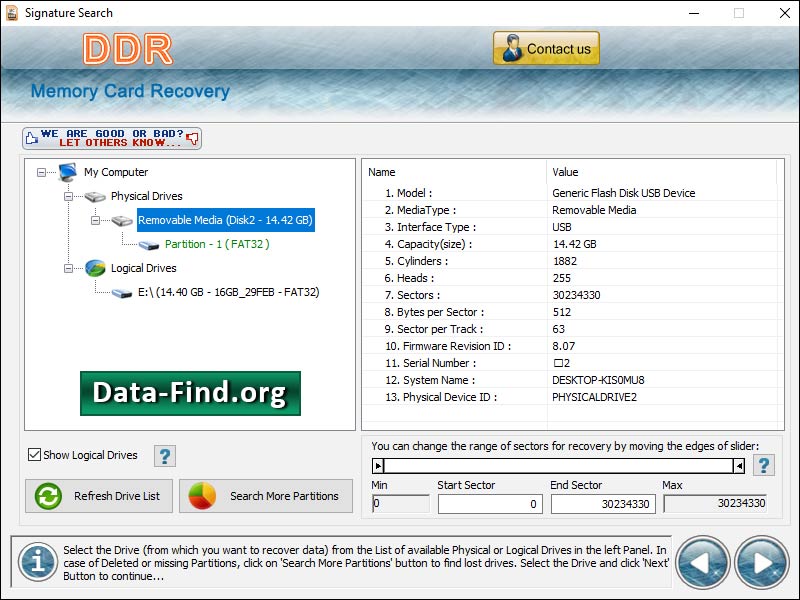Open help beside Show Logical Drives
This screenshot has height=600, width=800.
tap(163, 456)
